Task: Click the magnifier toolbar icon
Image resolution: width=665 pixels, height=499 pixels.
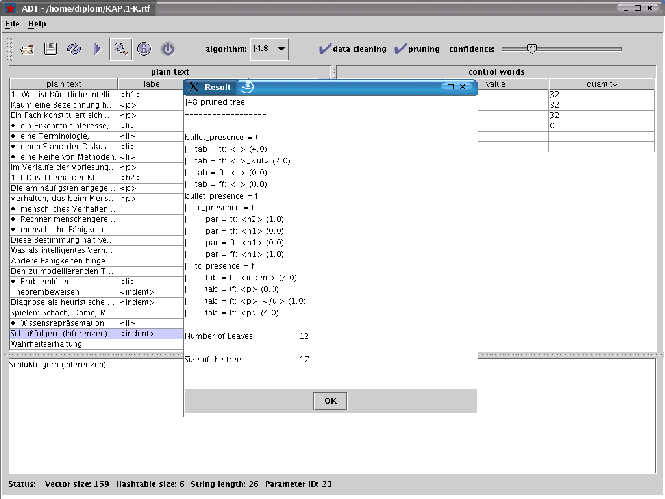Action: tap(120, 49)
